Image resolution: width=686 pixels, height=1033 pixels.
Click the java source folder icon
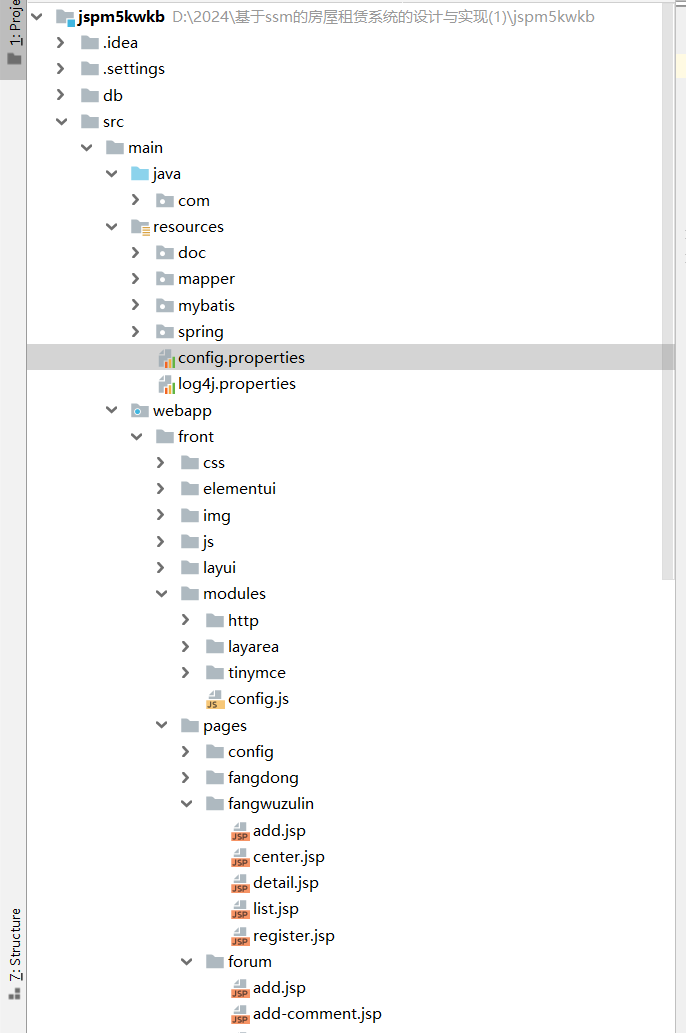[x=140, y=174]
